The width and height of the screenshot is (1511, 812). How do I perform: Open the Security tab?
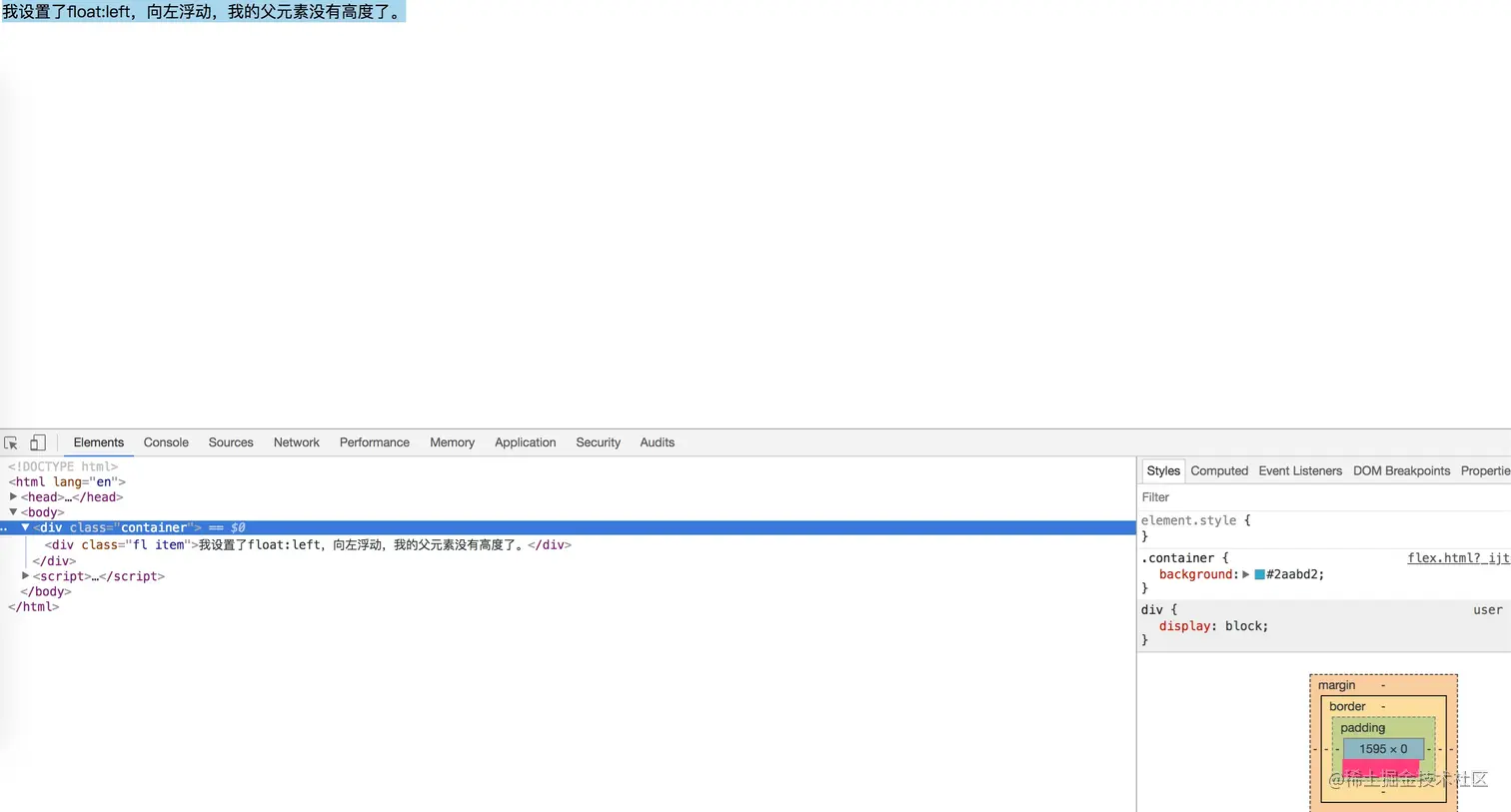pyautogui.click(x=598, y=442)
